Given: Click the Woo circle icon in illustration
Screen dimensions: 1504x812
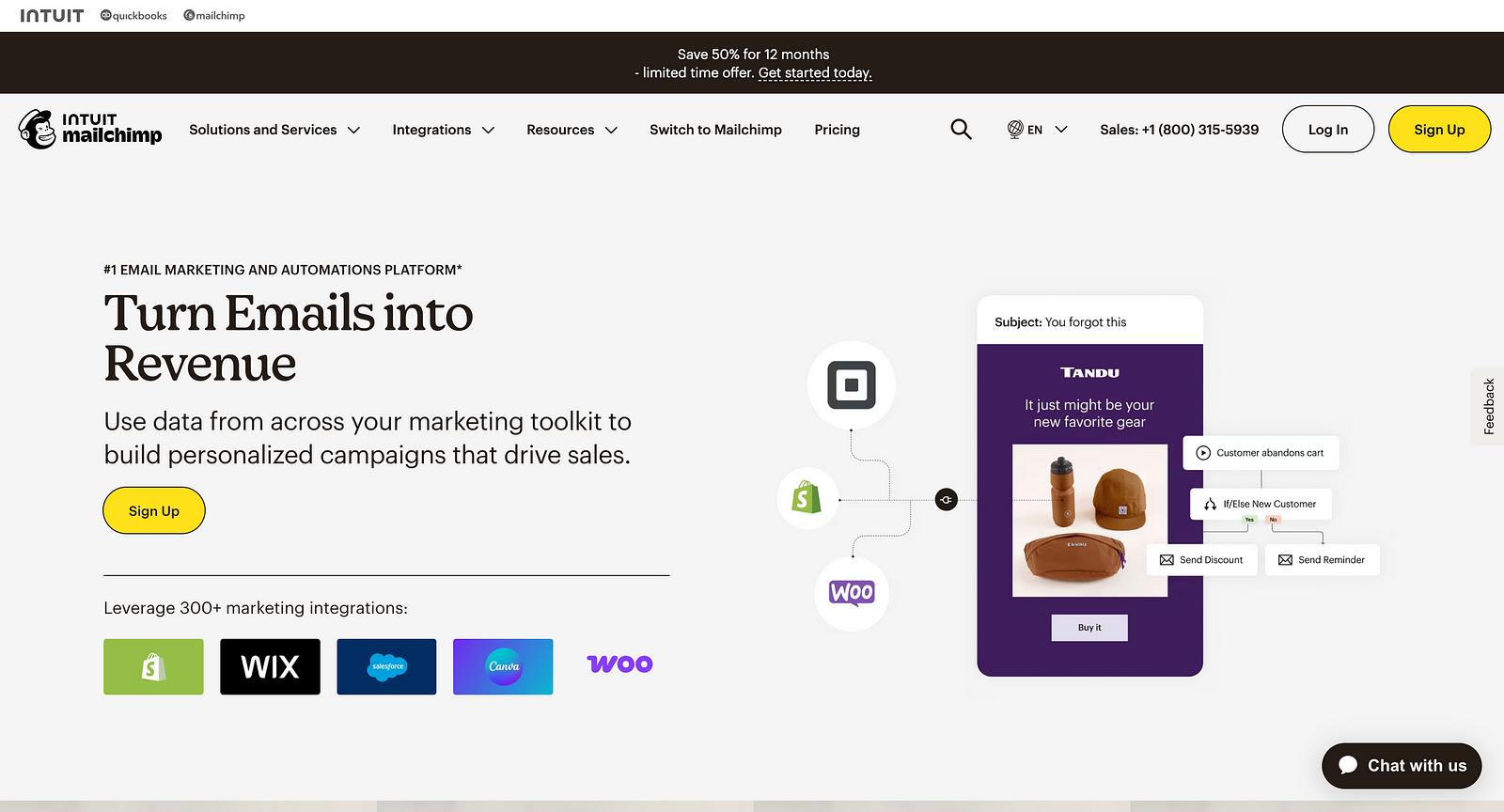Looking at the screenshot, I should (x=852, y=593).
